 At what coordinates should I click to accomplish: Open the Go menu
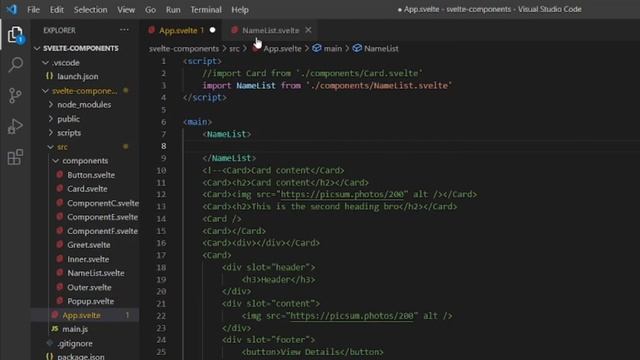(x=150, y=9)
